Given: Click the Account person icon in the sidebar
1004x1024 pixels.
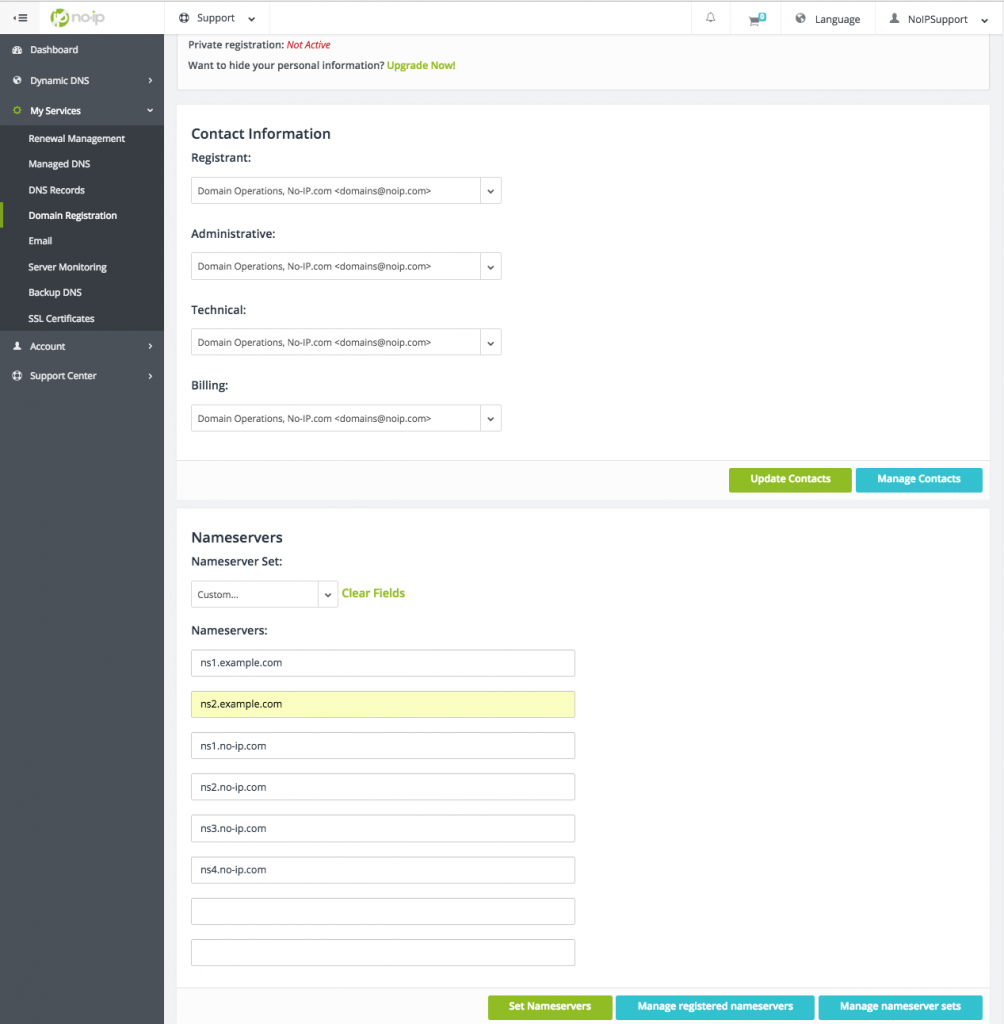Looking at the screenshot, I should pyautogui.click(x=18, y=346).
